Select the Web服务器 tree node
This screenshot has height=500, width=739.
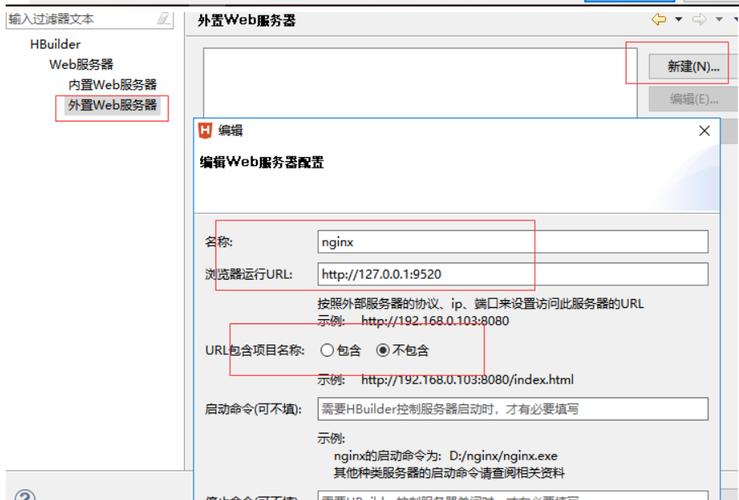click(81, 64)
